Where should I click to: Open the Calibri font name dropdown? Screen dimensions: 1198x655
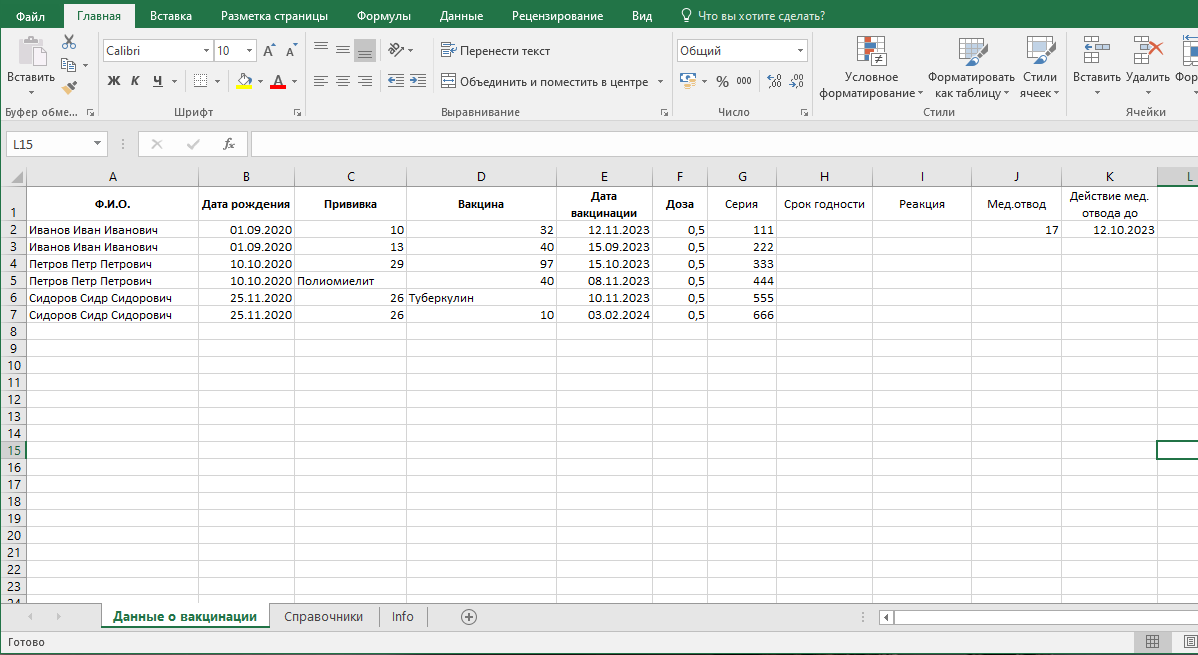tap(206, 51)
